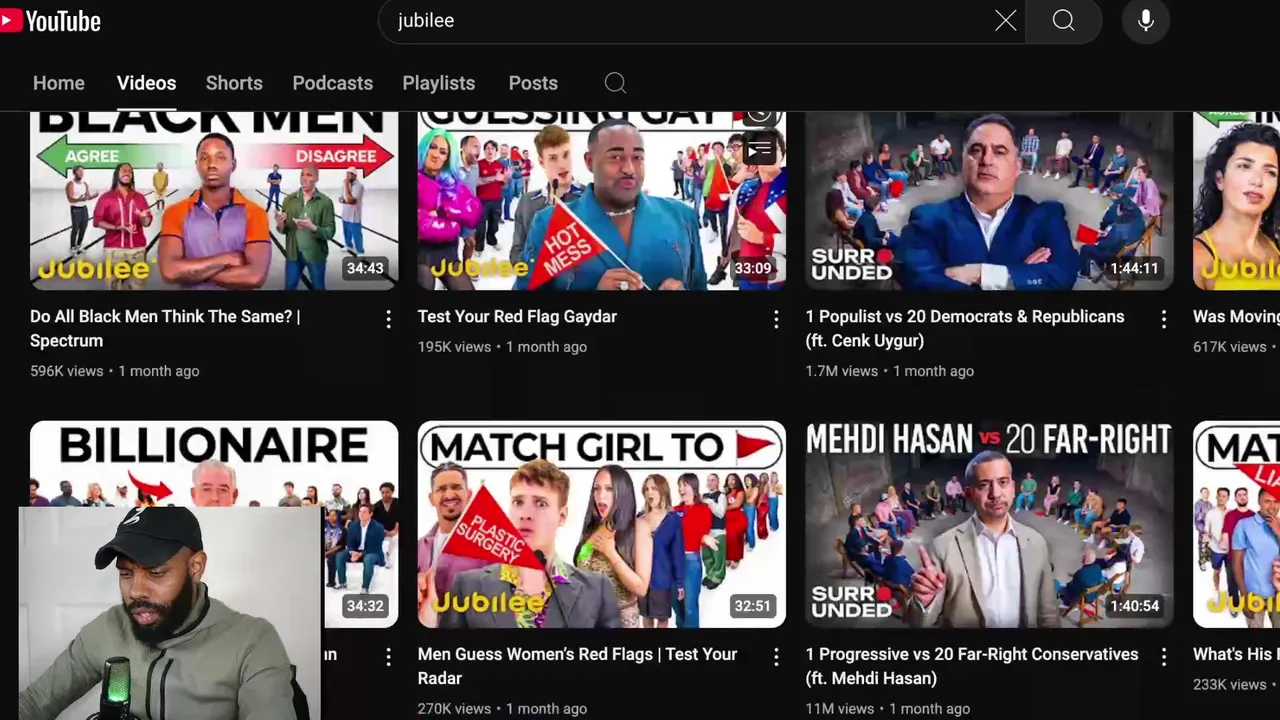Select the Videos tab
This screenshot has width=1280, height=720.
(146, 83)
